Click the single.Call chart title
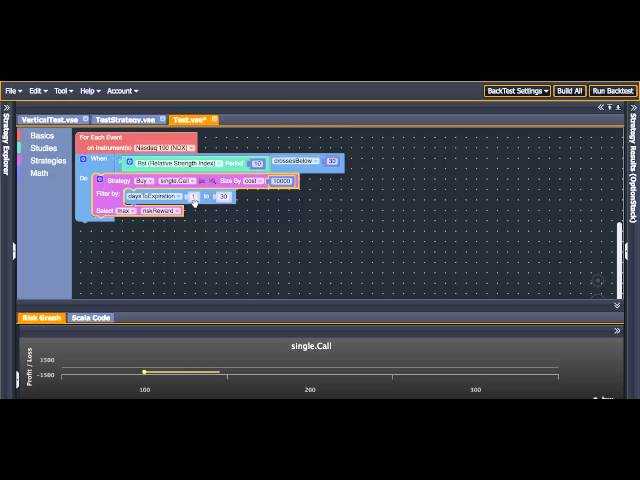The image size is (640, 480). point(311,346)
